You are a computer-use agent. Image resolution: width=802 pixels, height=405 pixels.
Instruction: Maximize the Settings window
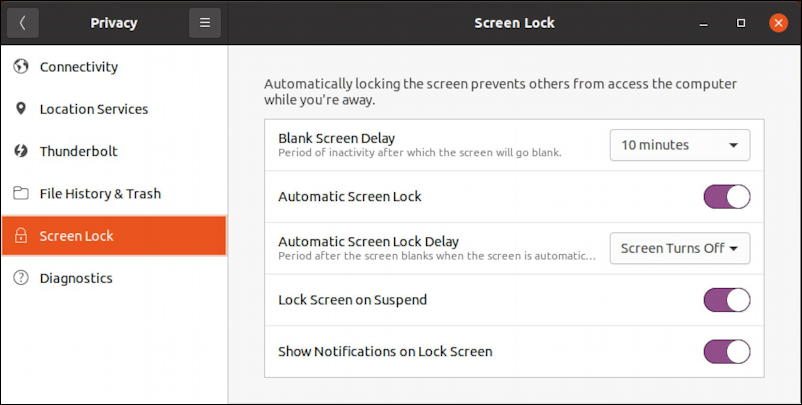[741, 23]
